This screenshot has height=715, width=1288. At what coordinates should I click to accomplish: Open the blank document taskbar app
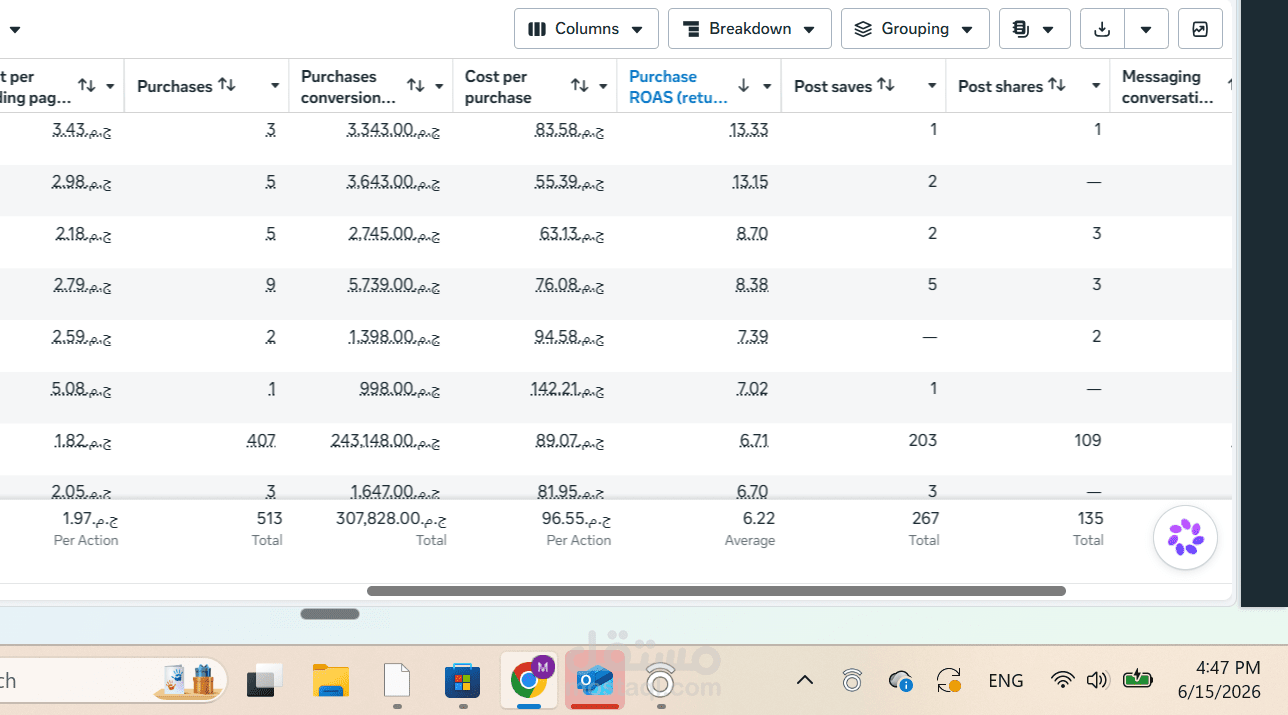coord(397,681)
